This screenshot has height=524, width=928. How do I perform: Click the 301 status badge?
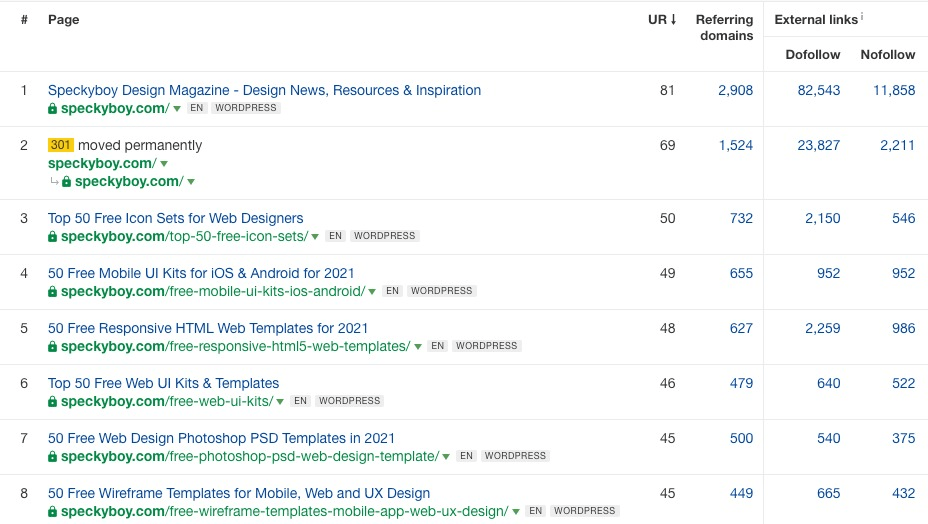[x=60, y=145]
